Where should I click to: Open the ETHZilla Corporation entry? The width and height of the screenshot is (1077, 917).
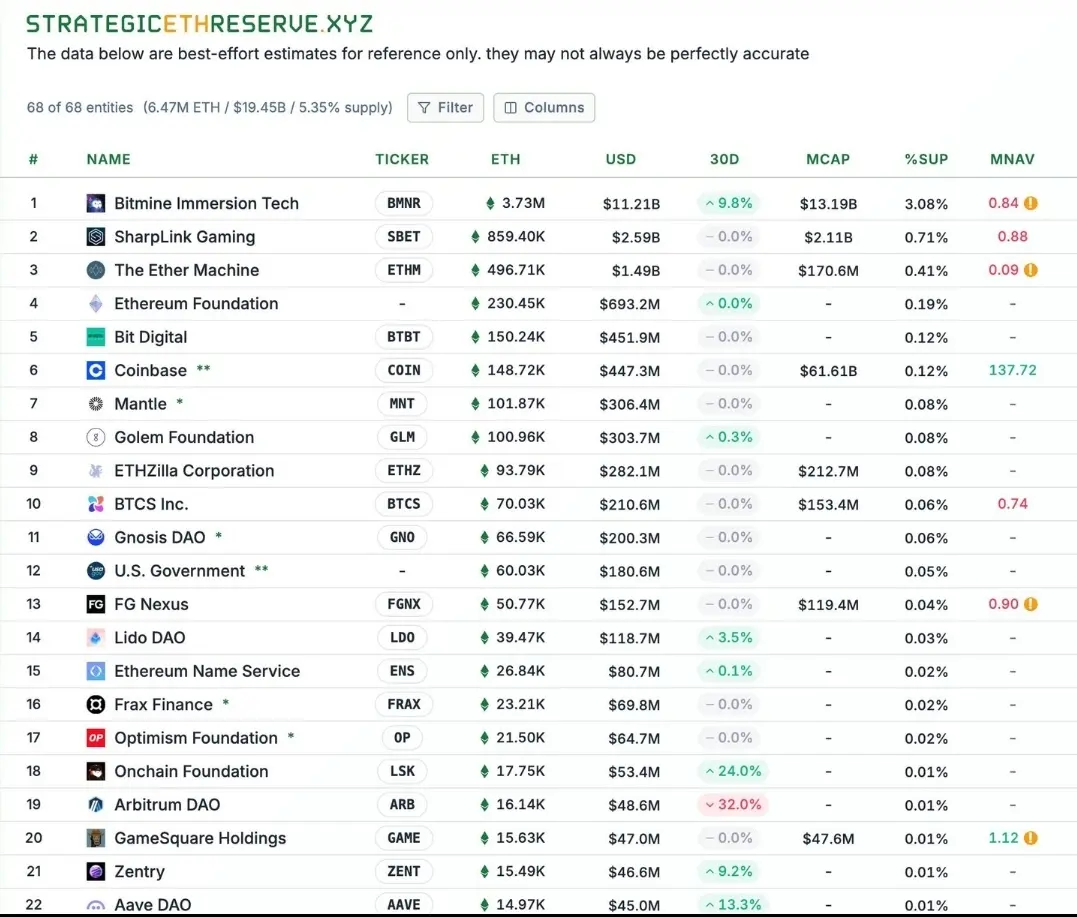click(x=194, y=471)
